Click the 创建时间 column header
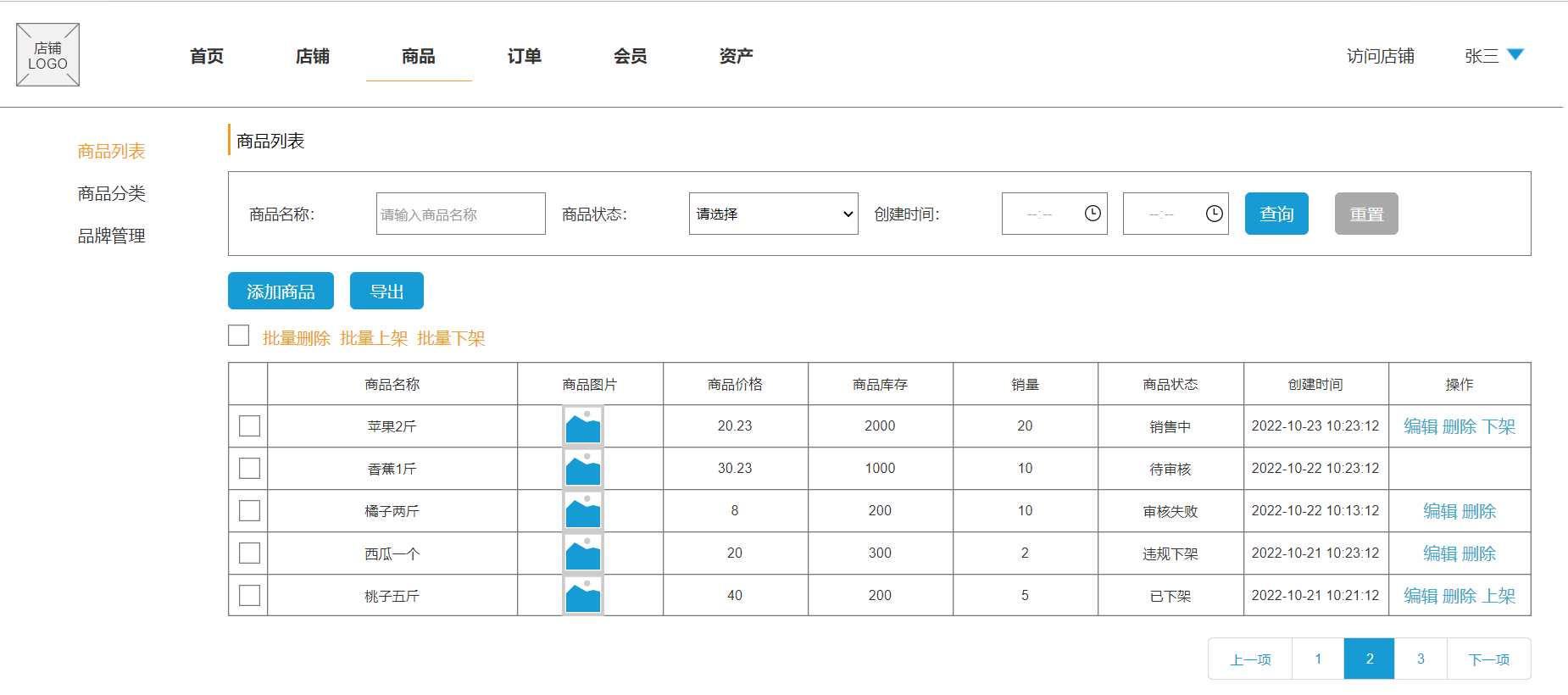The image size is (1568, 695). [1315, 384]
